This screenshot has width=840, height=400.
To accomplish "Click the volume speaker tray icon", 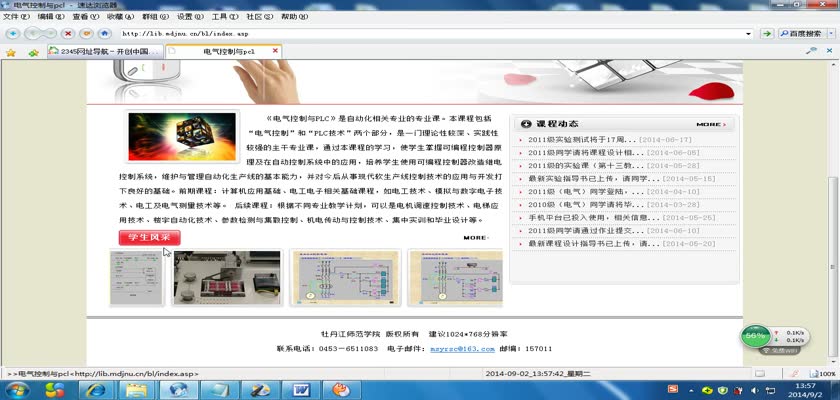I will (x=754, y=390).
